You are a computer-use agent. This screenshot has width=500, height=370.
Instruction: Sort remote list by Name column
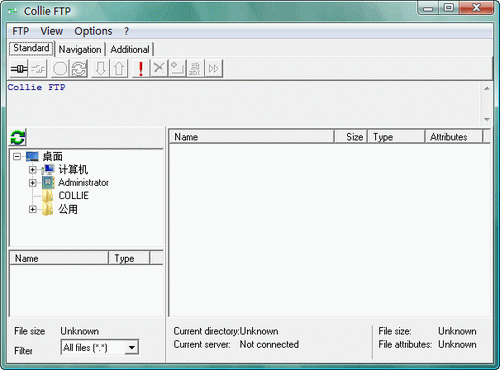(x=252, y=137)
